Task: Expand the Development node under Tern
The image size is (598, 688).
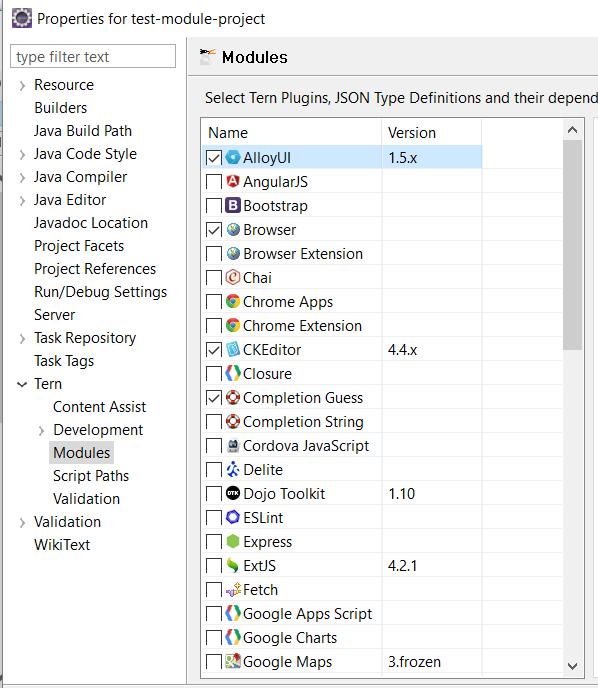Action: tap(41, 430)
